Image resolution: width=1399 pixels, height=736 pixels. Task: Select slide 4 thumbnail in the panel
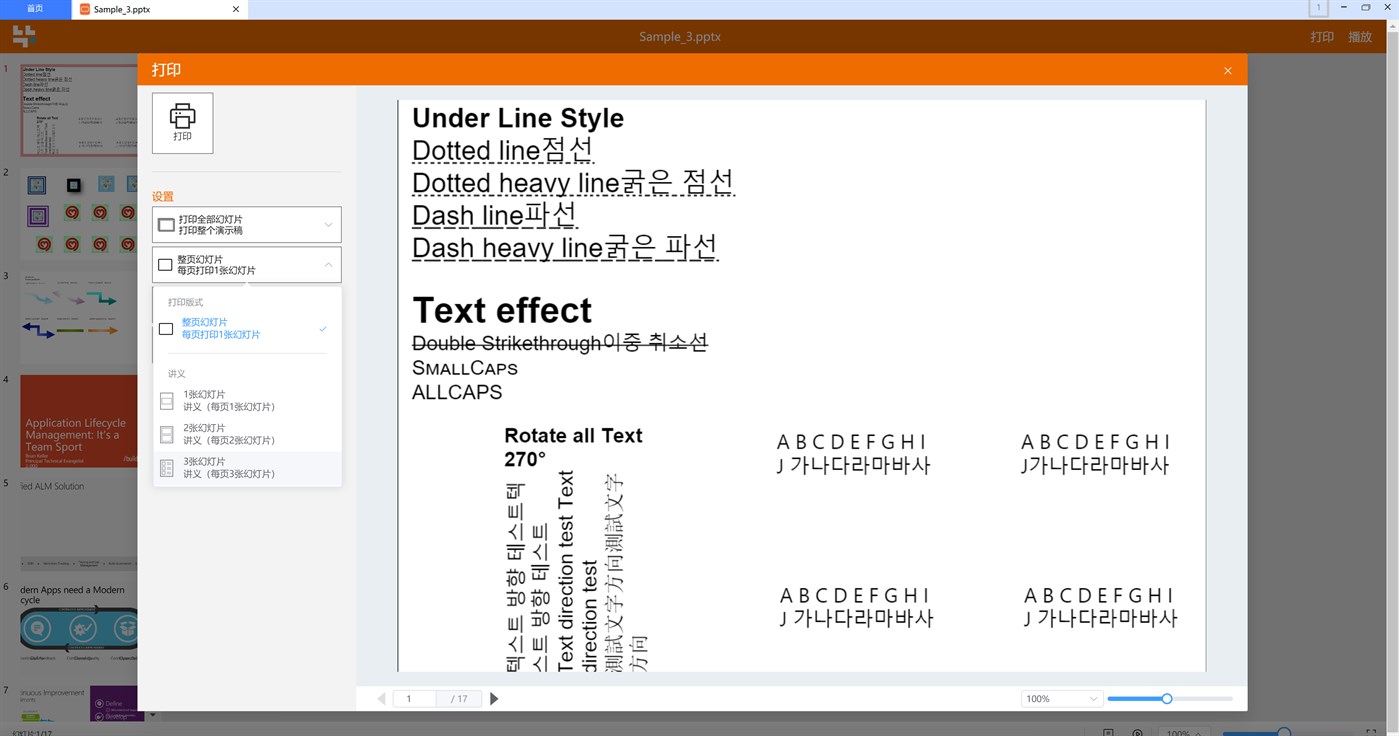click(80, 420)
